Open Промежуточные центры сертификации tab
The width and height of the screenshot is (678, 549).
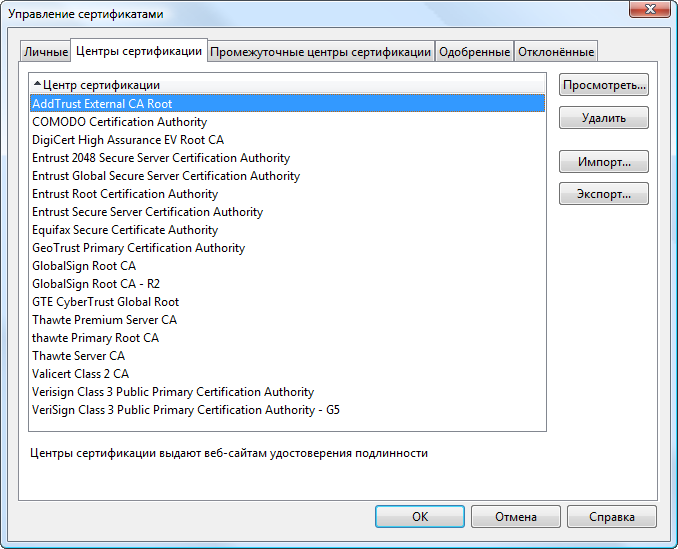click(320, 52)
